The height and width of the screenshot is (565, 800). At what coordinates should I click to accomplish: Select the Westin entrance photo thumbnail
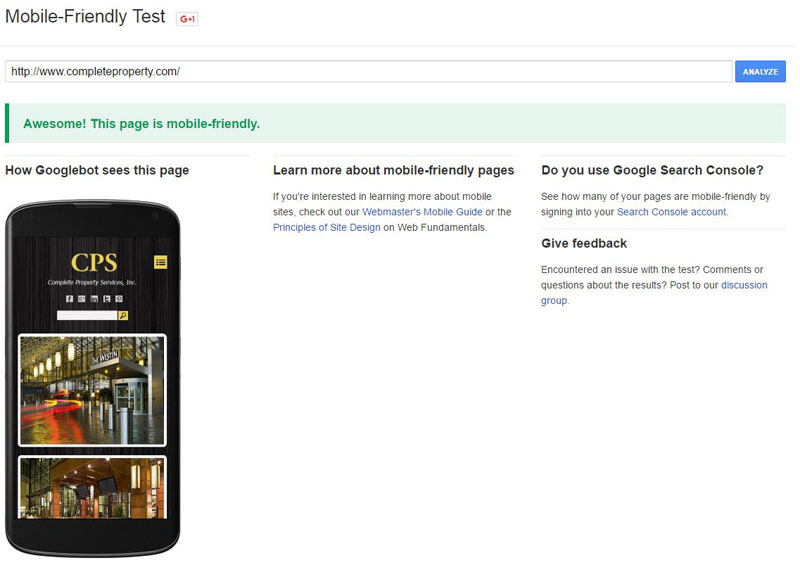[x=92, y=390]
